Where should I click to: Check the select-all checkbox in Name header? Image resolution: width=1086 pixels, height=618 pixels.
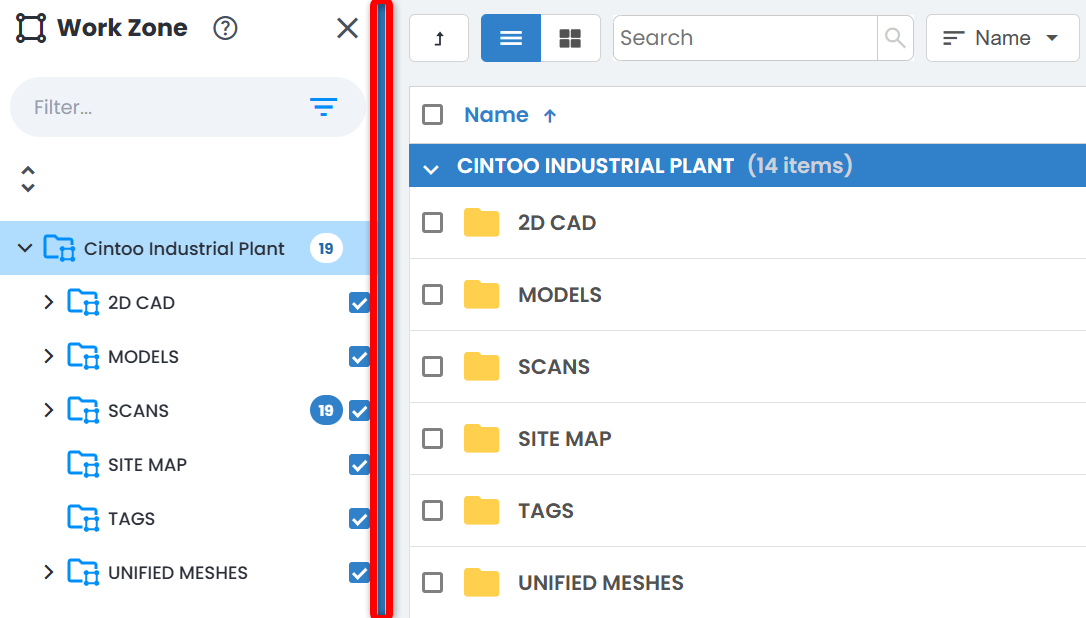[x=432, y=115]
